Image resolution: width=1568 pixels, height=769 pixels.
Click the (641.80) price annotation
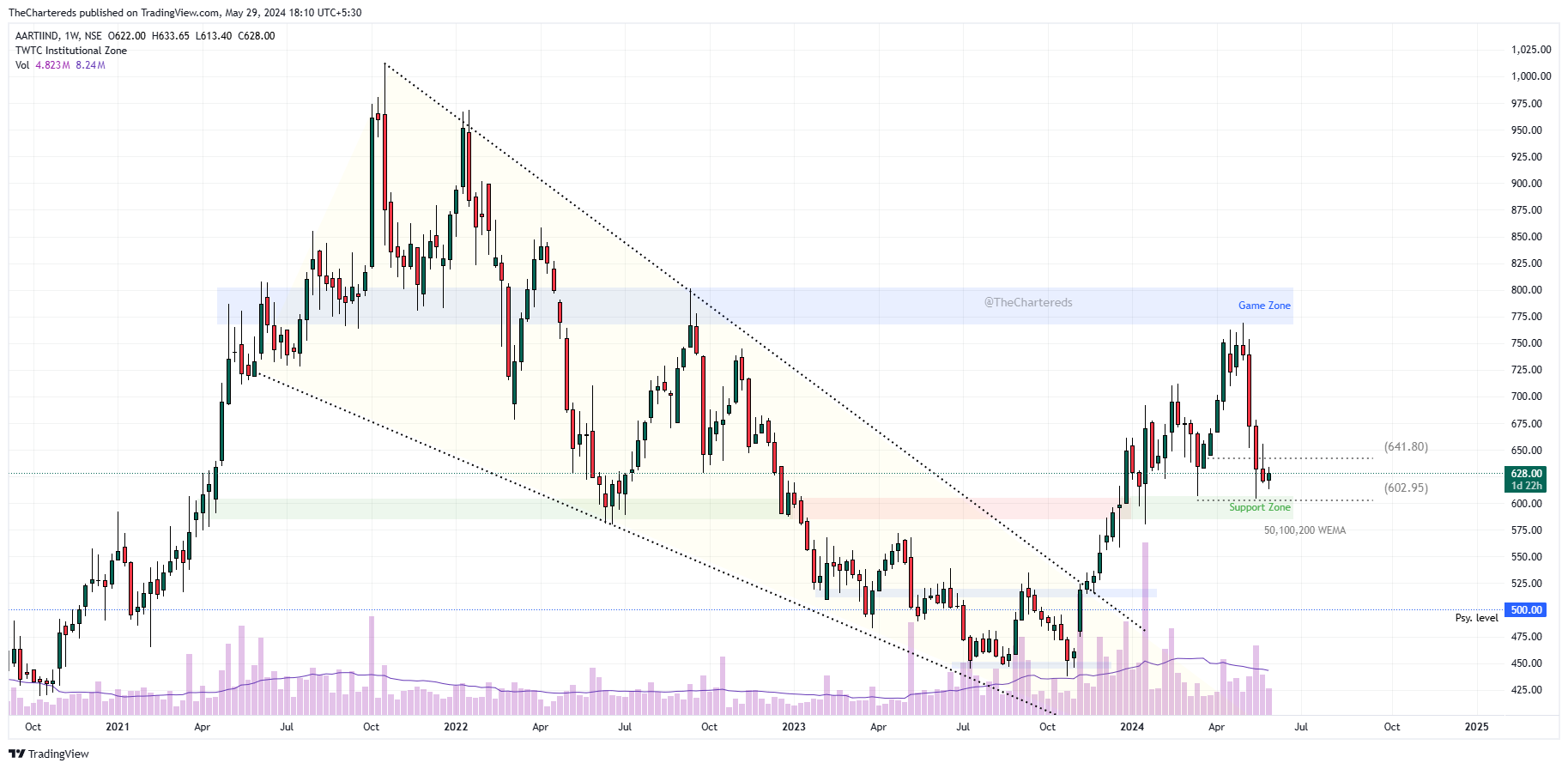(1406, 447)
